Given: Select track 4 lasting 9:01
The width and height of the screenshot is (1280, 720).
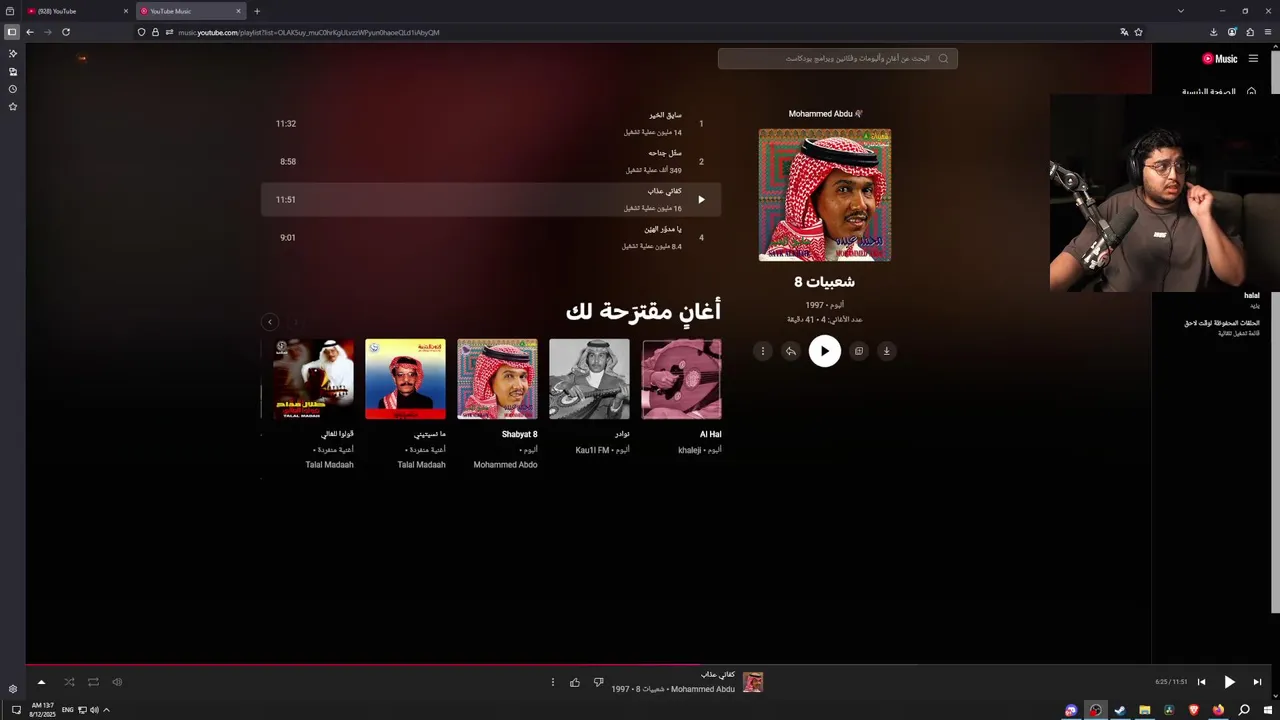Looking at the screenshot, I should click(491, 238).
